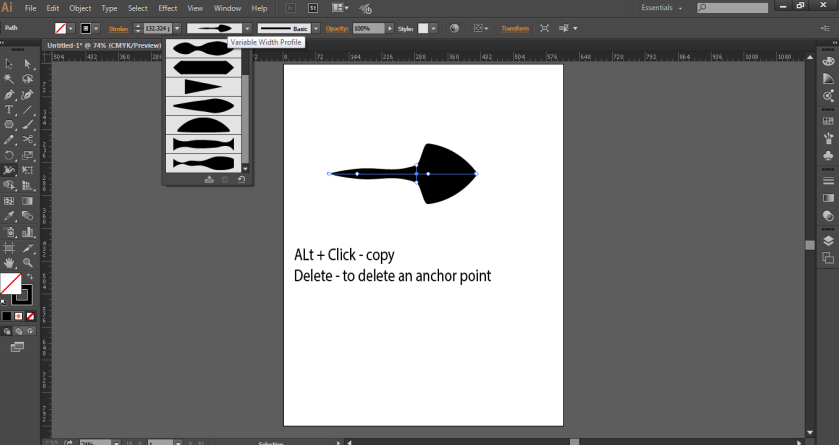Open fill color dropdown in control bar
The width and height of the screenshot is (839, 445).
coord(71,28)
